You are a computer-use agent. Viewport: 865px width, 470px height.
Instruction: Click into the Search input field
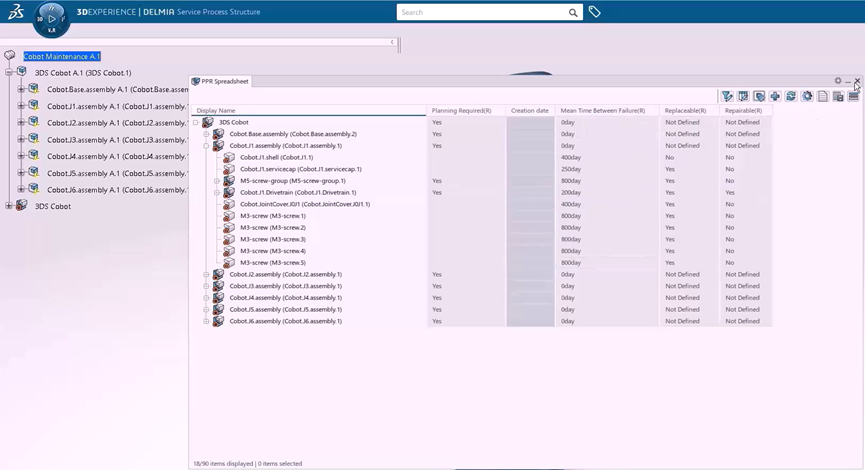coord(480,13)
